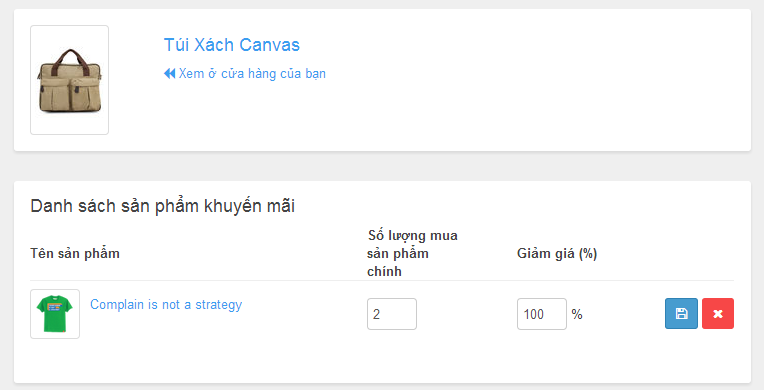Click the Số lượng mua sản phẩm chính header
This screenshot has width=765, height=390.
(412, 253)
